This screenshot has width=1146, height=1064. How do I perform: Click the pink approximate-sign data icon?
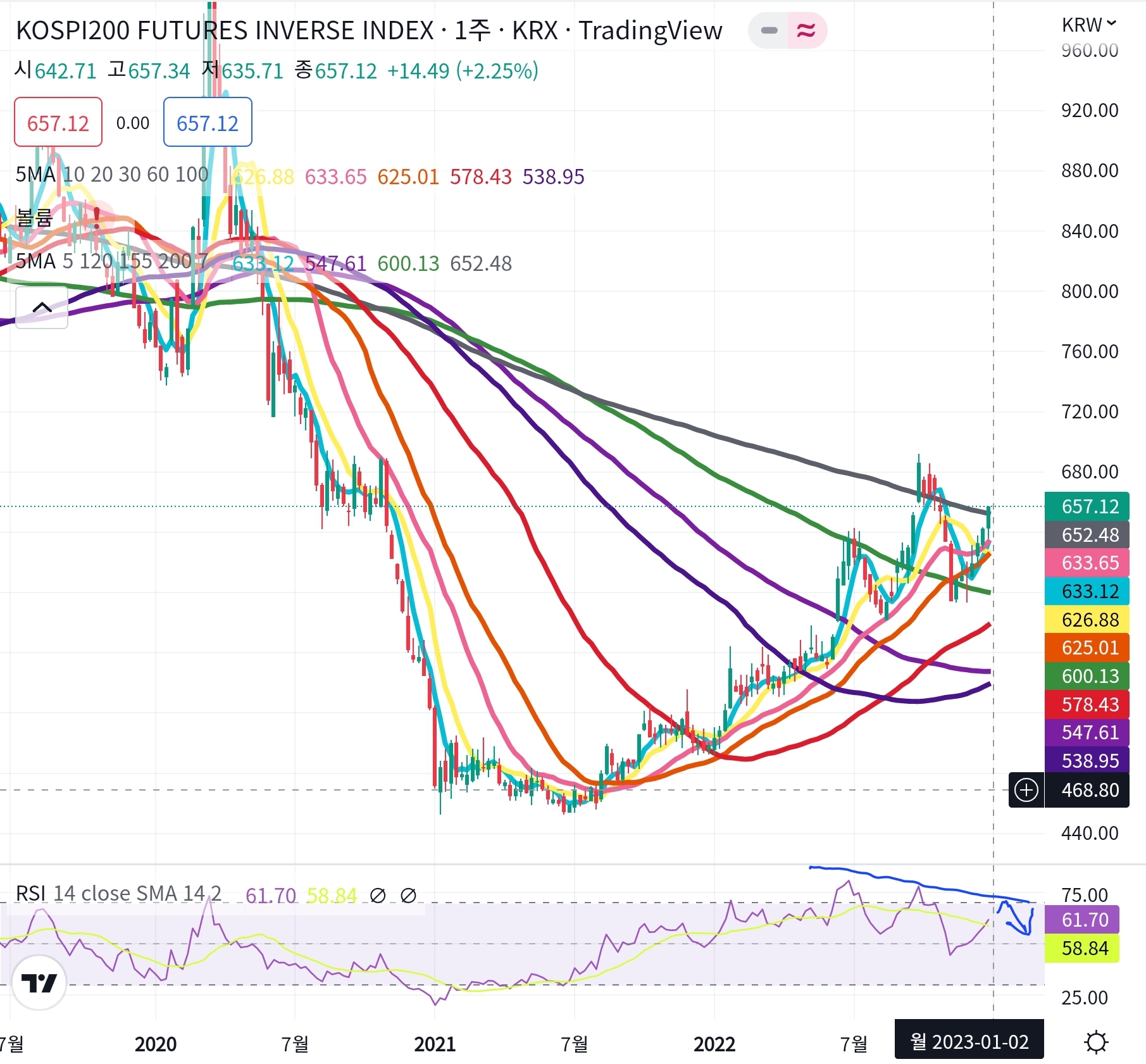[806, 30]
